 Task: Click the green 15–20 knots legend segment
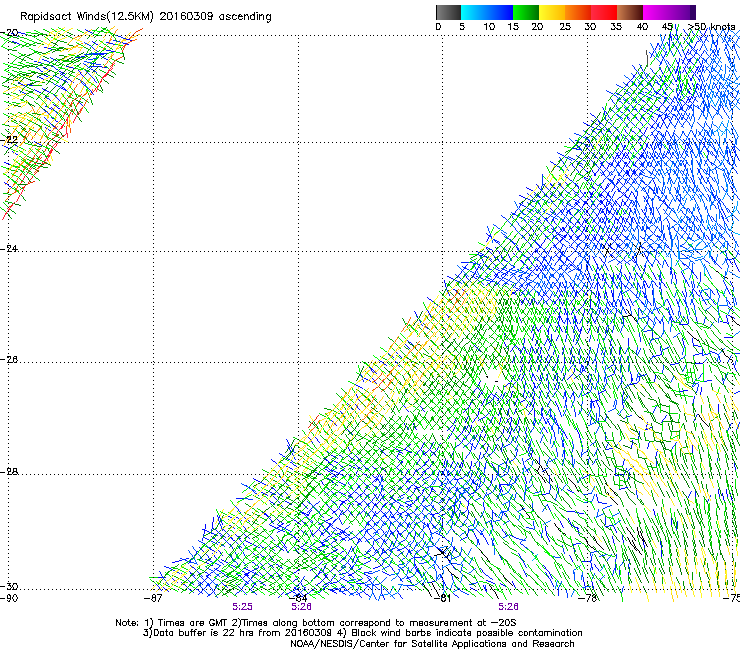(x=526, y=12)
